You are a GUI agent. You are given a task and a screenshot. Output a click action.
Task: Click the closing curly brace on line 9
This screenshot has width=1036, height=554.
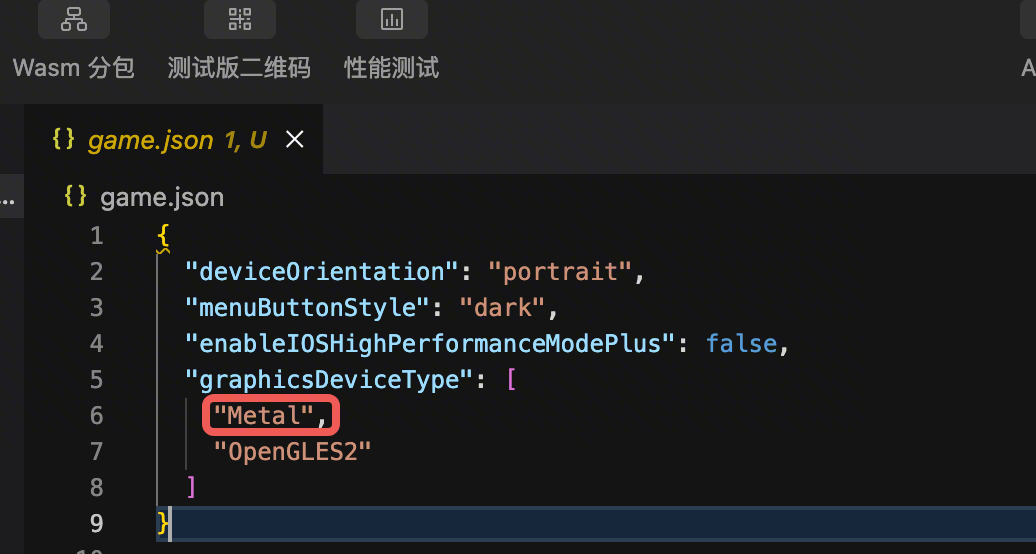164,523
